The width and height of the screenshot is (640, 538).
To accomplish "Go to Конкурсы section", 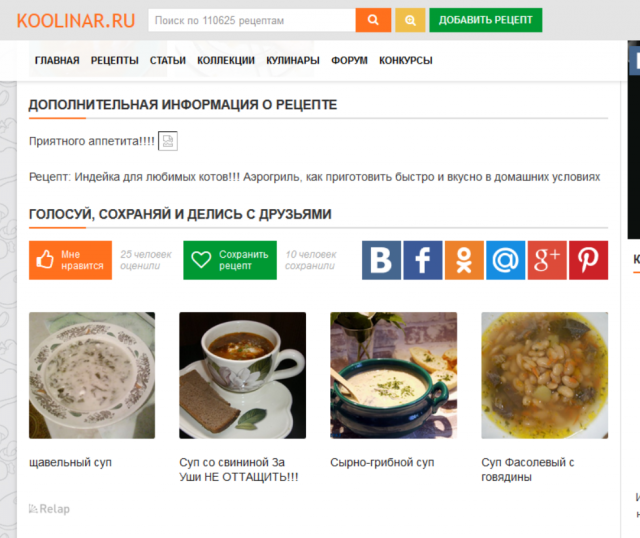I will [406, 60].
